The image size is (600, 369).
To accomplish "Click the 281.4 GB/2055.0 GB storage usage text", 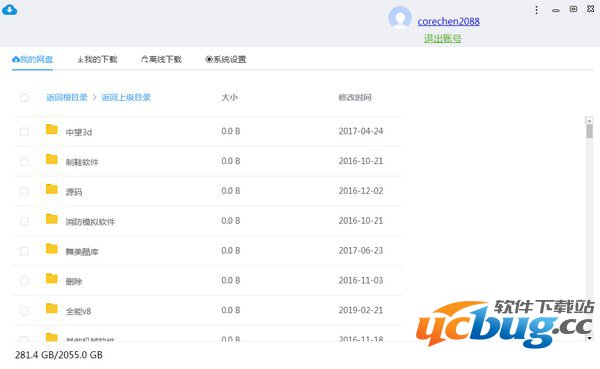I will coord(59,355).
